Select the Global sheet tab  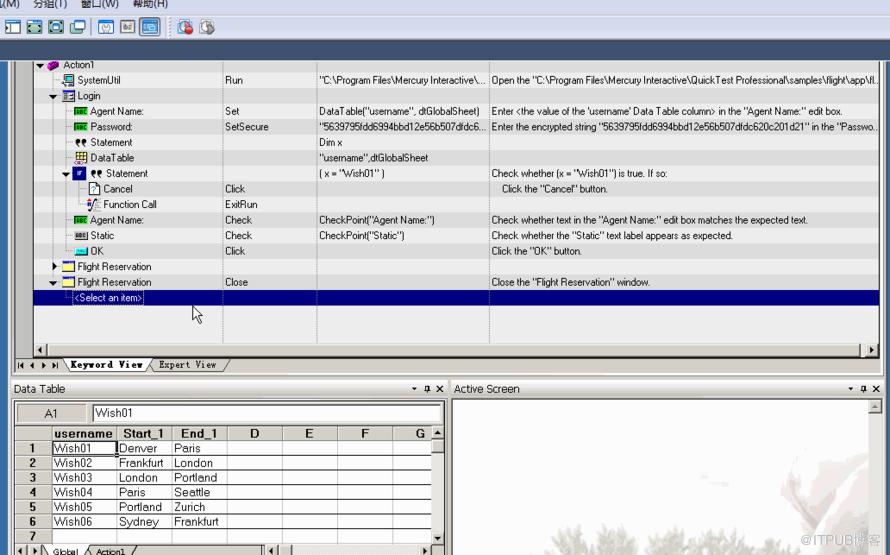[65, 550]
